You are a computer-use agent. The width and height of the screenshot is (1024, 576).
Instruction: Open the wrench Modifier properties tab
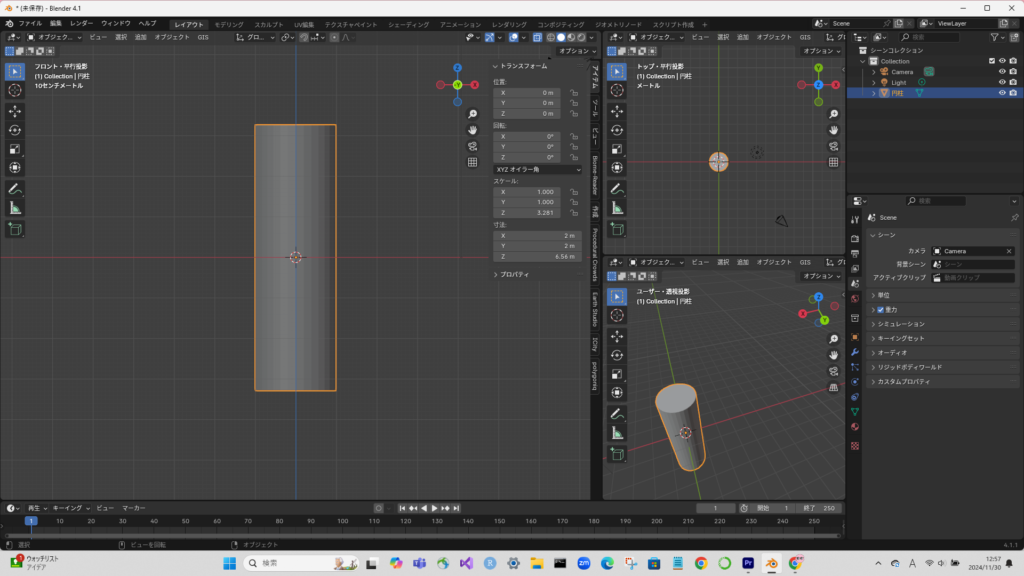[x=855, y=353]
